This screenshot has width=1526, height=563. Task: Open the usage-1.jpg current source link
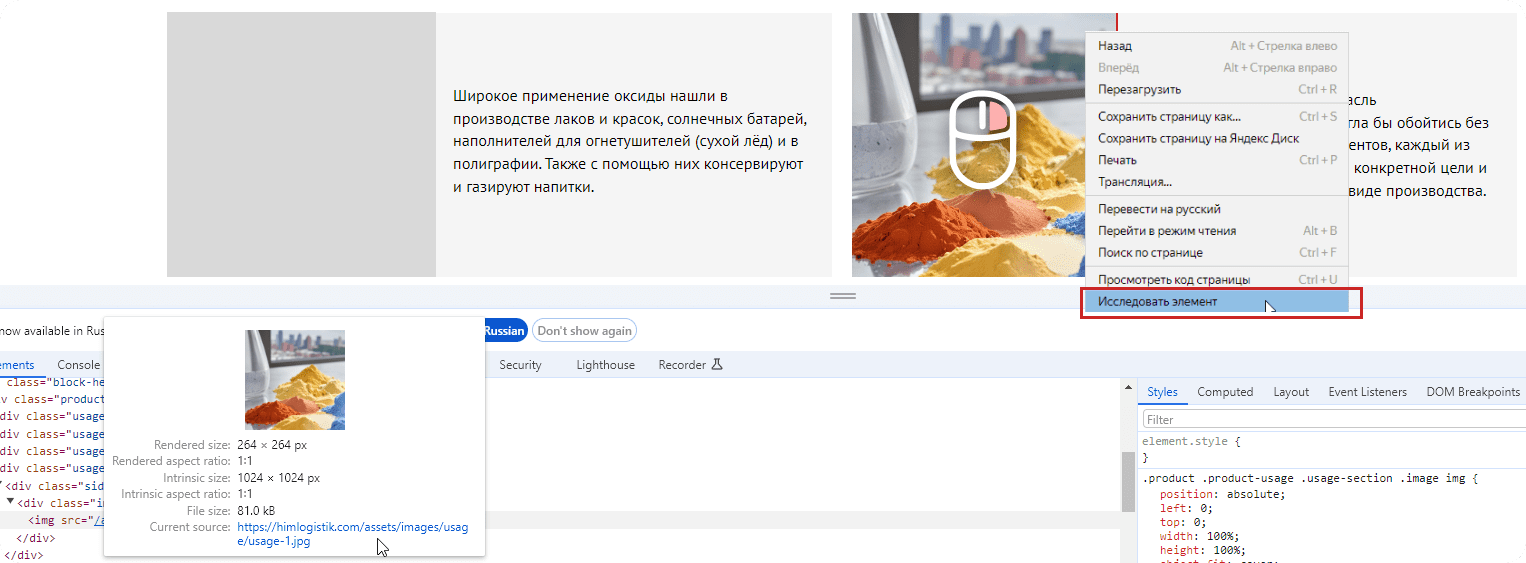tap(352, 534)
